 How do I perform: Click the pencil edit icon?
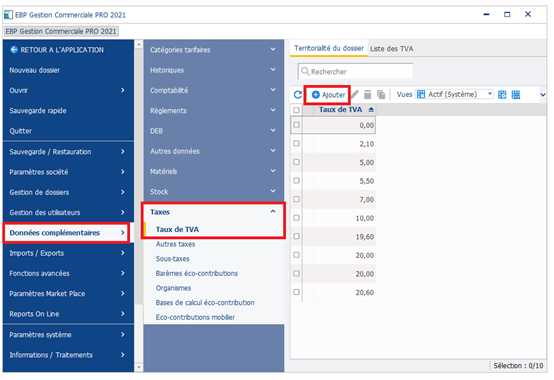[355, 94]
